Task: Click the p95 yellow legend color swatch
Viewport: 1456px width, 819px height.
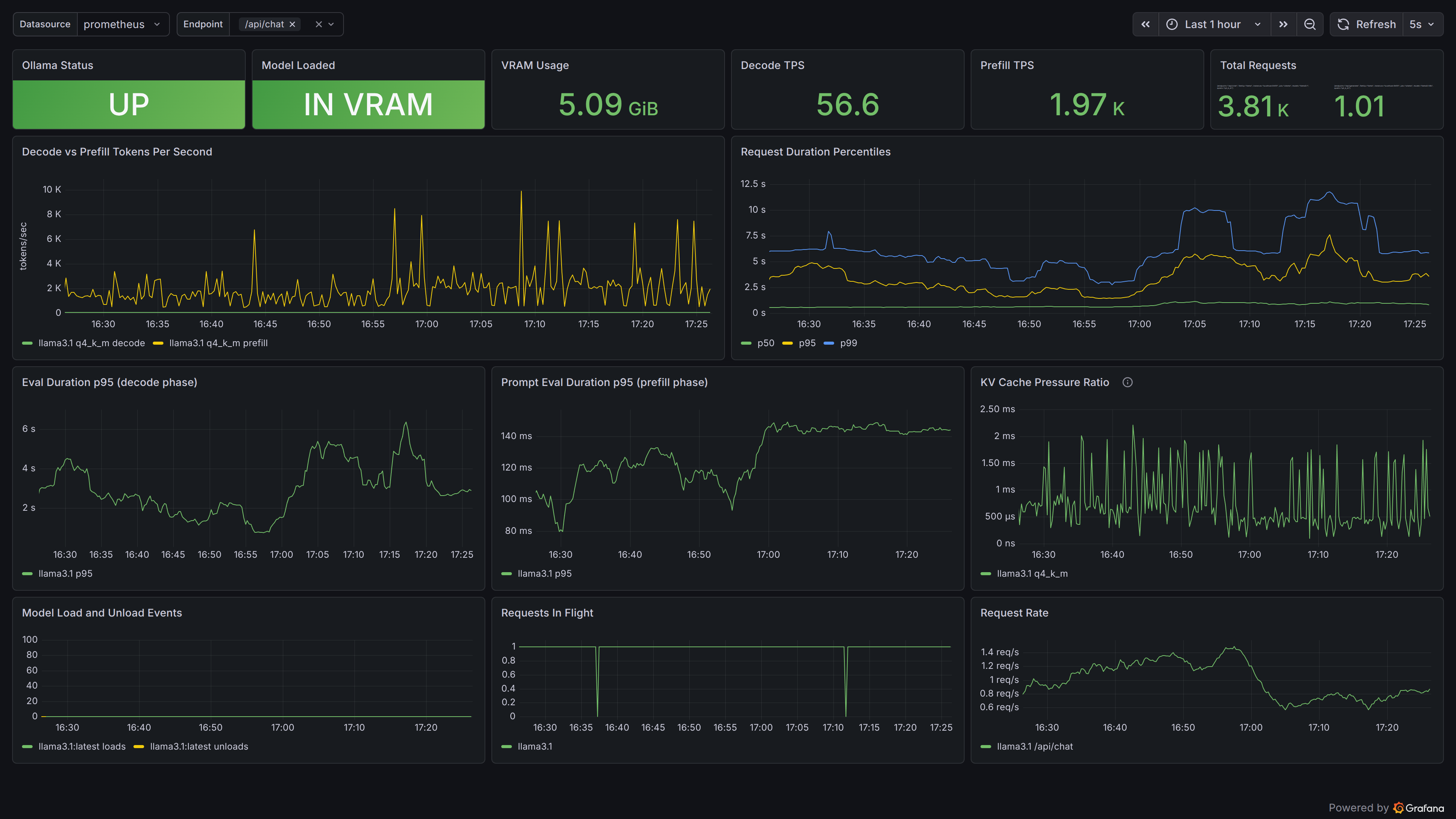Action: (788, 343)
